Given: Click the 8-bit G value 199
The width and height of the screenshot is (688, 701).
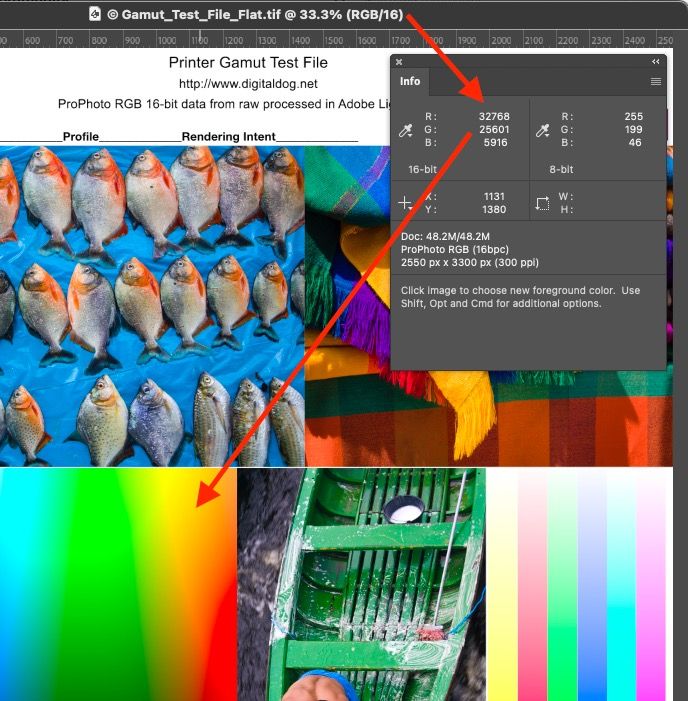Looking at the screenshot, I should tap(633, 130).
